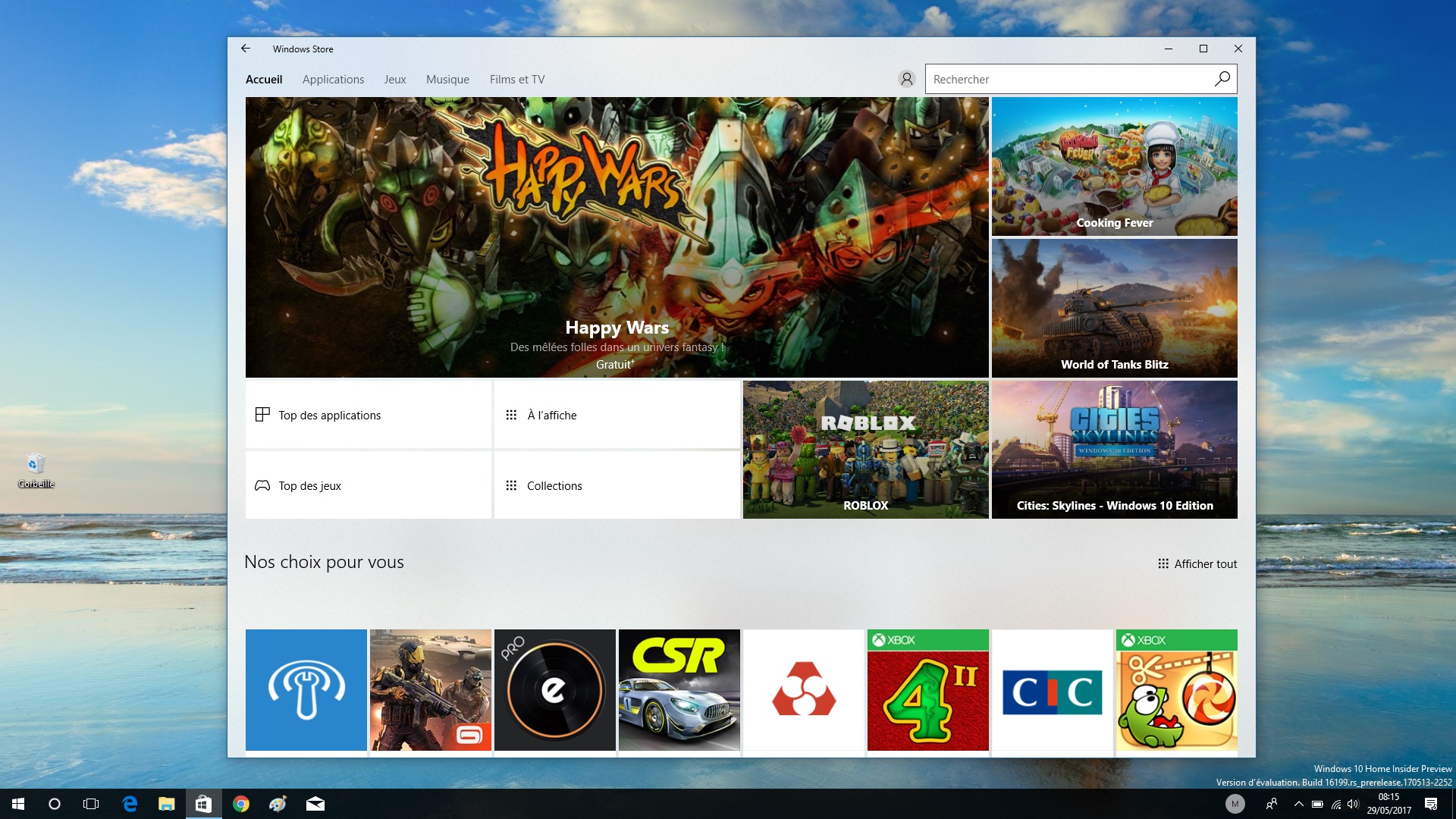This screenshot has height=819, width=1456.
Task: Click Afficher tout link
Action: tap(1195, 563)
